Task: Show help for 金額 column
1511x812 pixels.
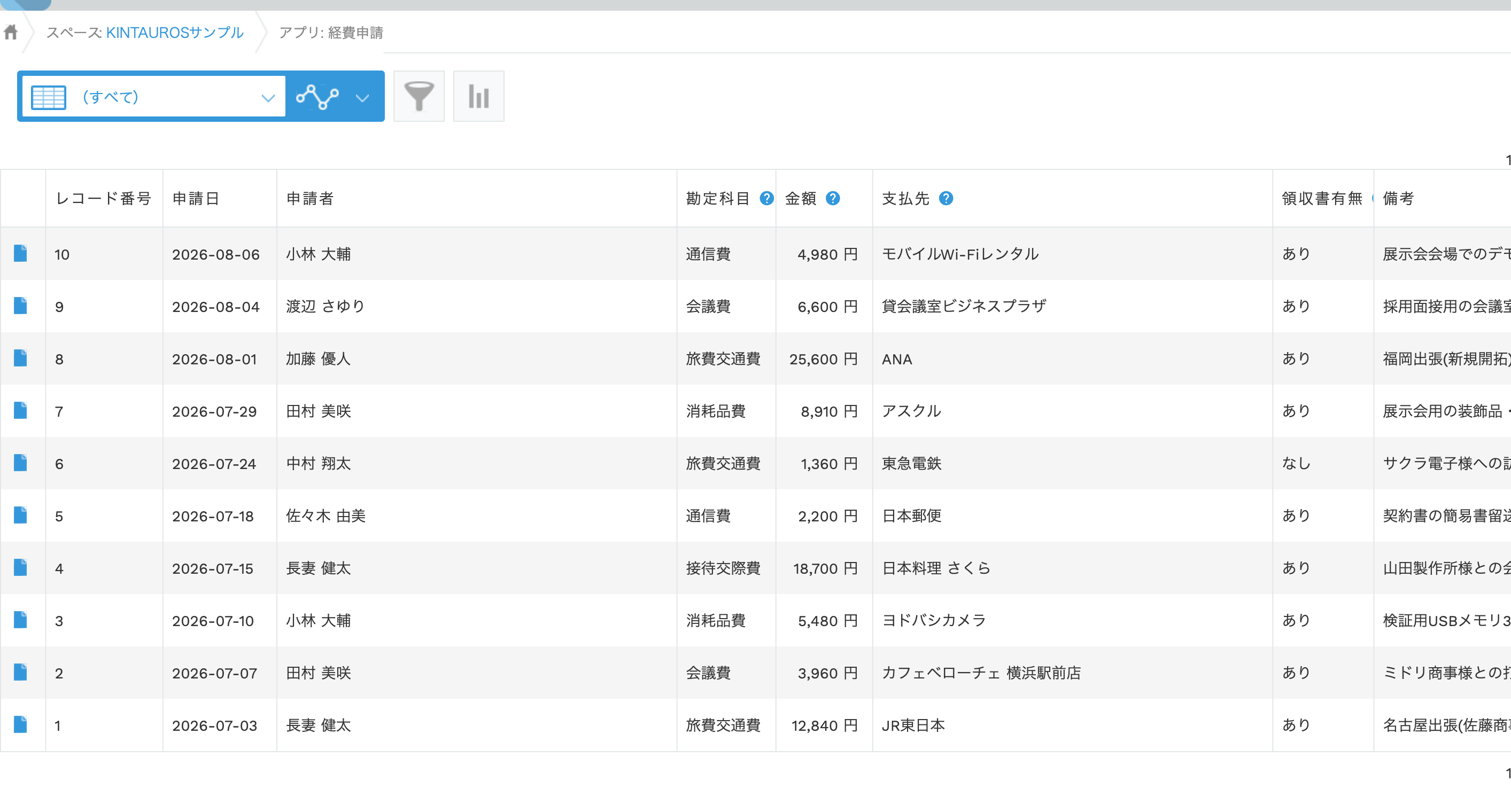Action: point(832,198)
